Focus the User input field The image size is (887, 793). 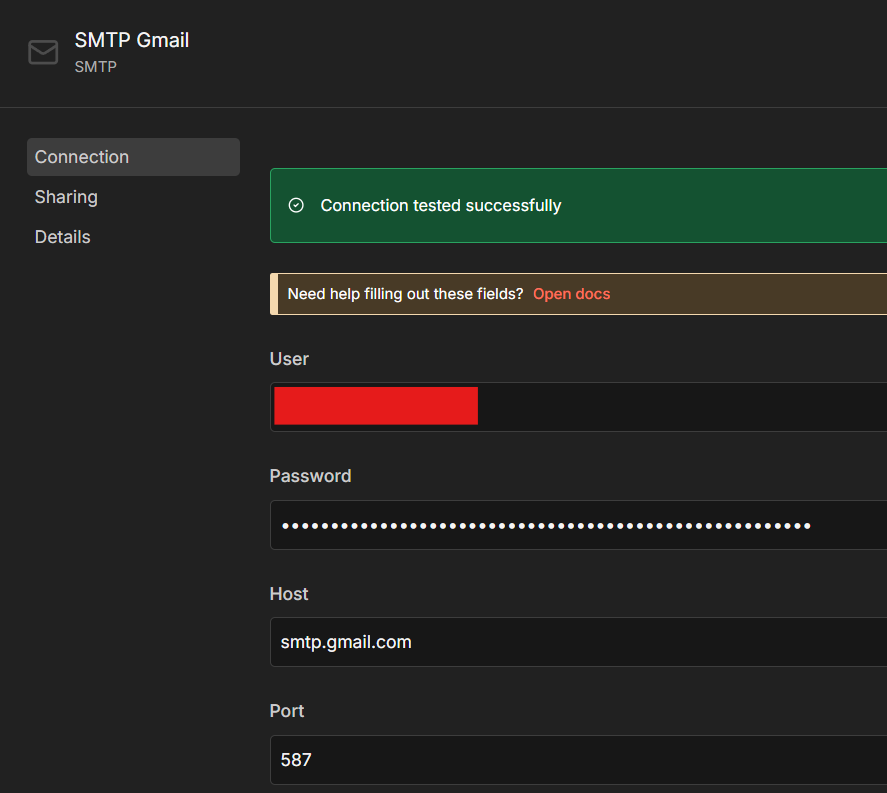point(680,407)
